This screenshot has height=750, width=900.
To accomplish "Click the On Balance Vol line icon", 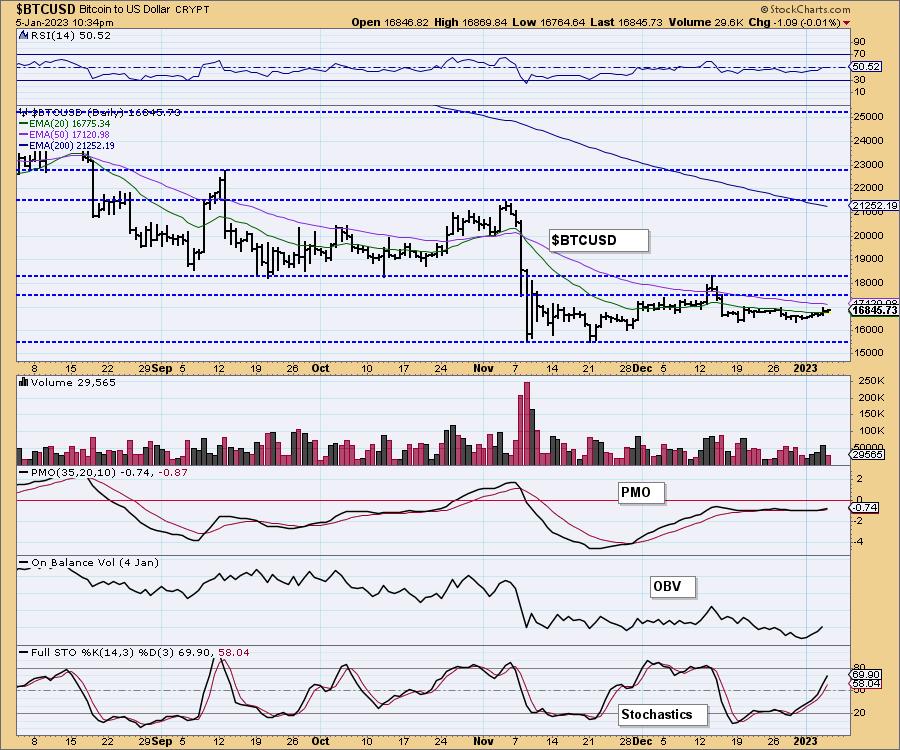I will (x=24, y=562).
